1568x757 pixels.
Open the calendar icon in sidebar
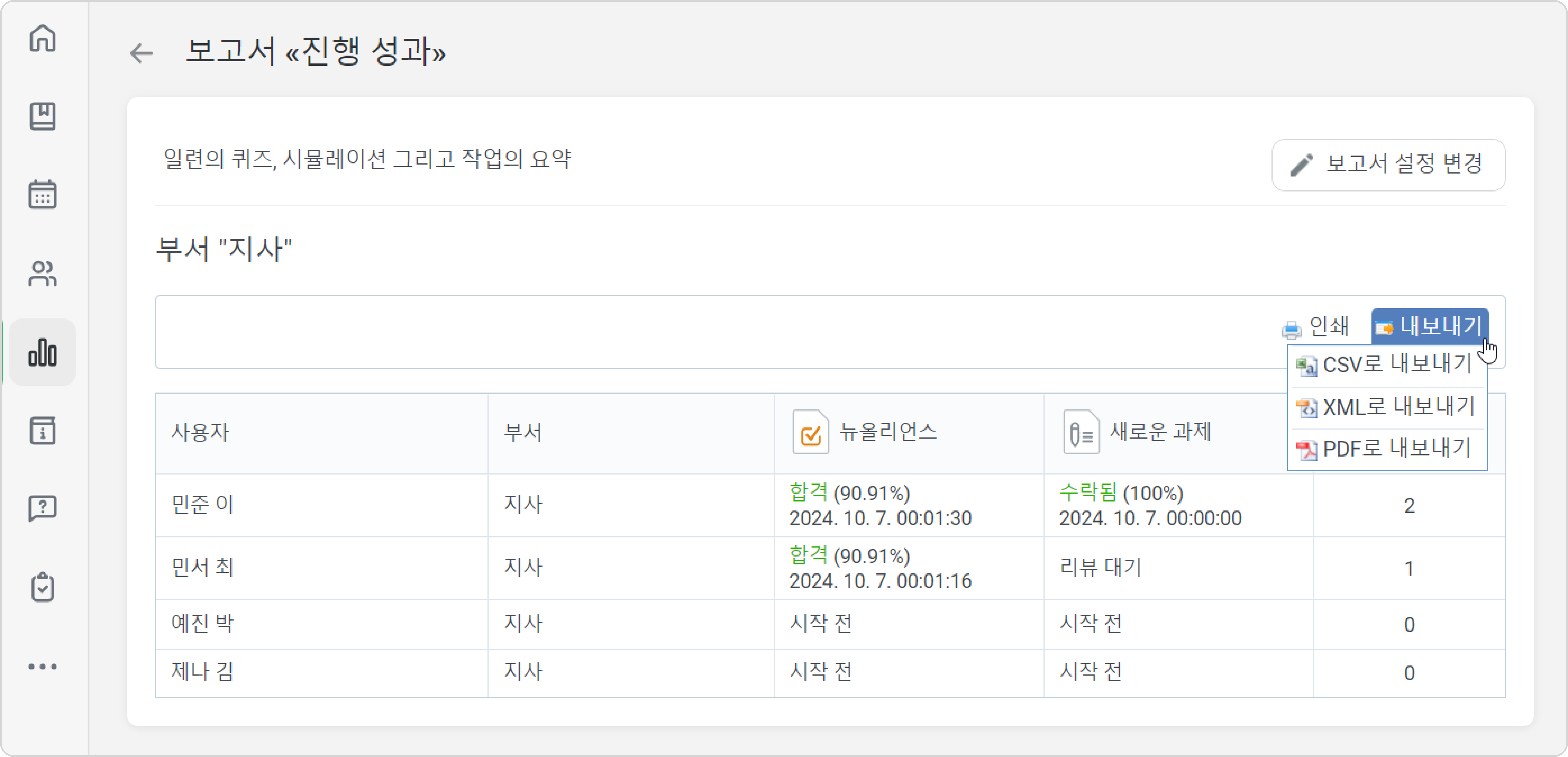(43, 195)
